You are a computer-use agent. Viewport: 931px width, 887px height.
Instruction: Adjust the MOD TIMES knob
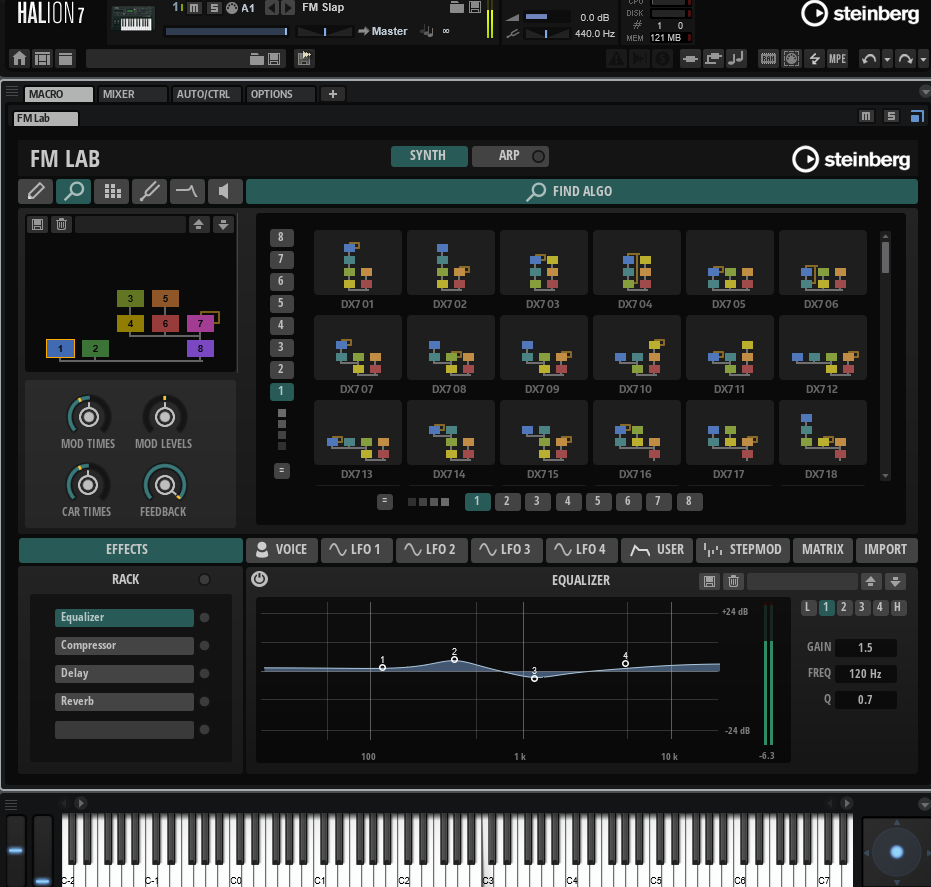coord(88,416)
